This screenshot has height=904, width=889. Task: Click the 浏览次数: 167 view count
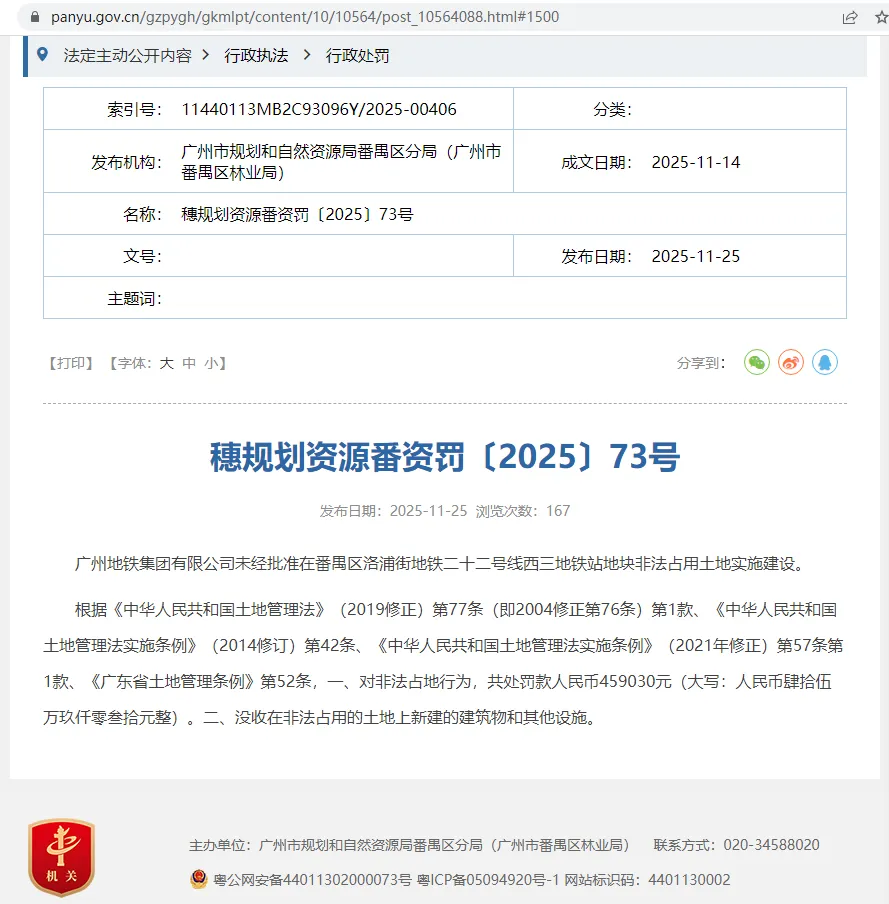pyautogui.click(x=523, y=511)
